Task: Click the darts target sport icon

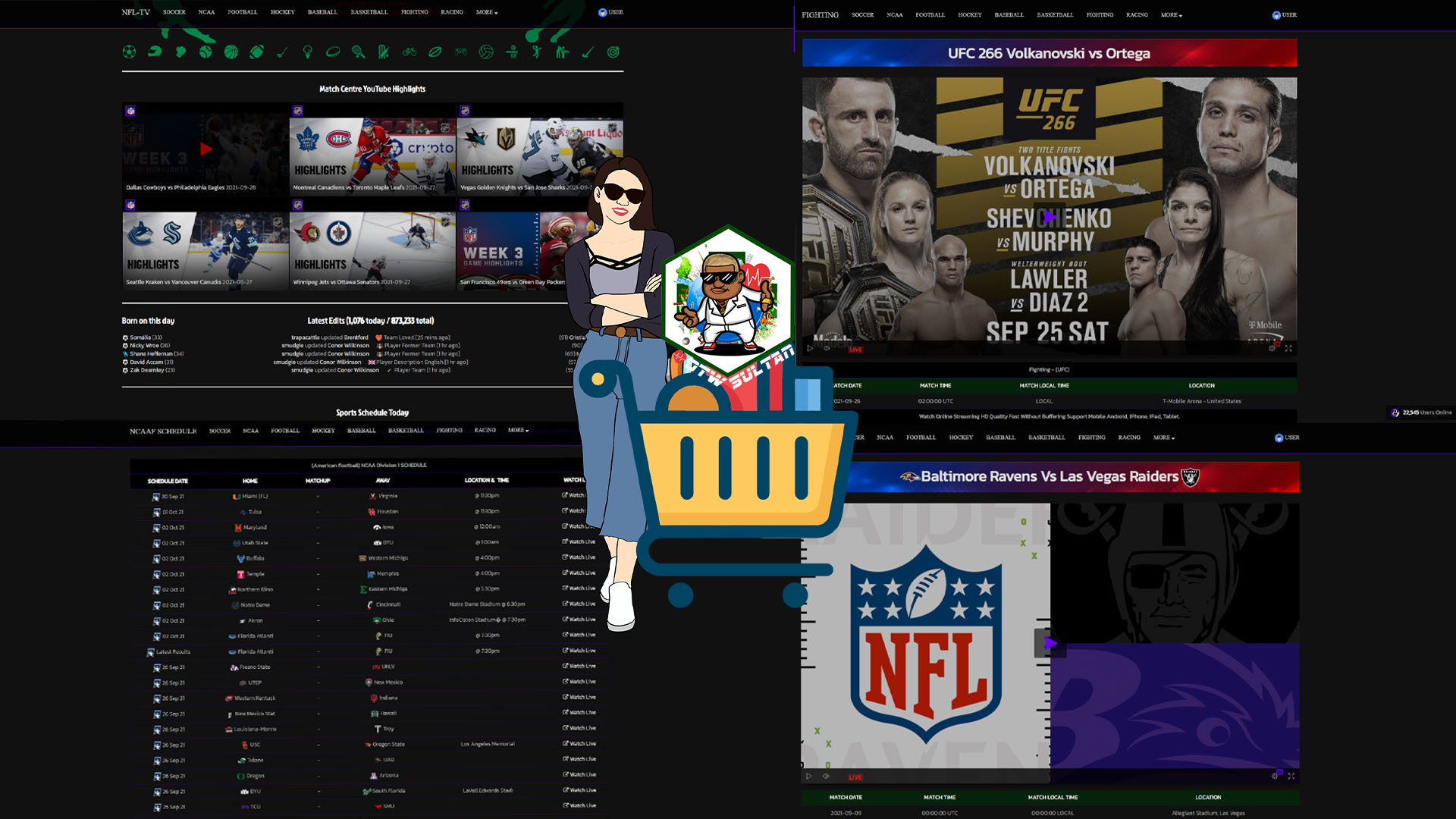Action: [613, 52]
